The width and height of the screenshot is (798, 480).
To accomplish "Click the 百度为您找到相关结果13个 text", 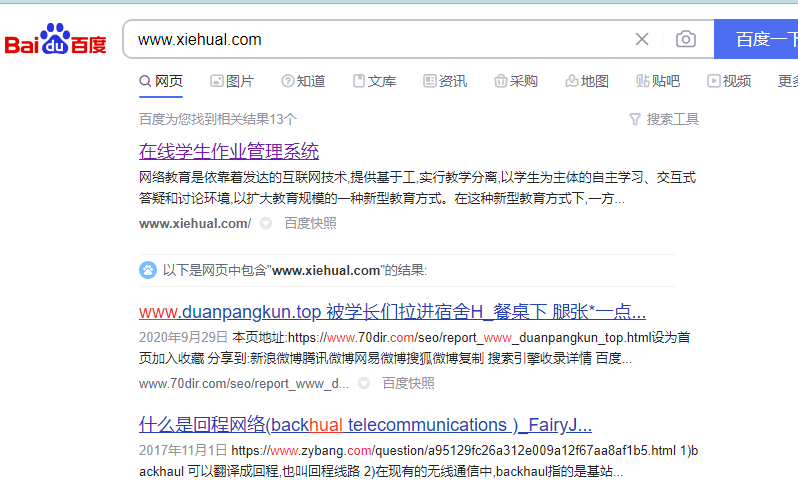I will tap(218, 119).
